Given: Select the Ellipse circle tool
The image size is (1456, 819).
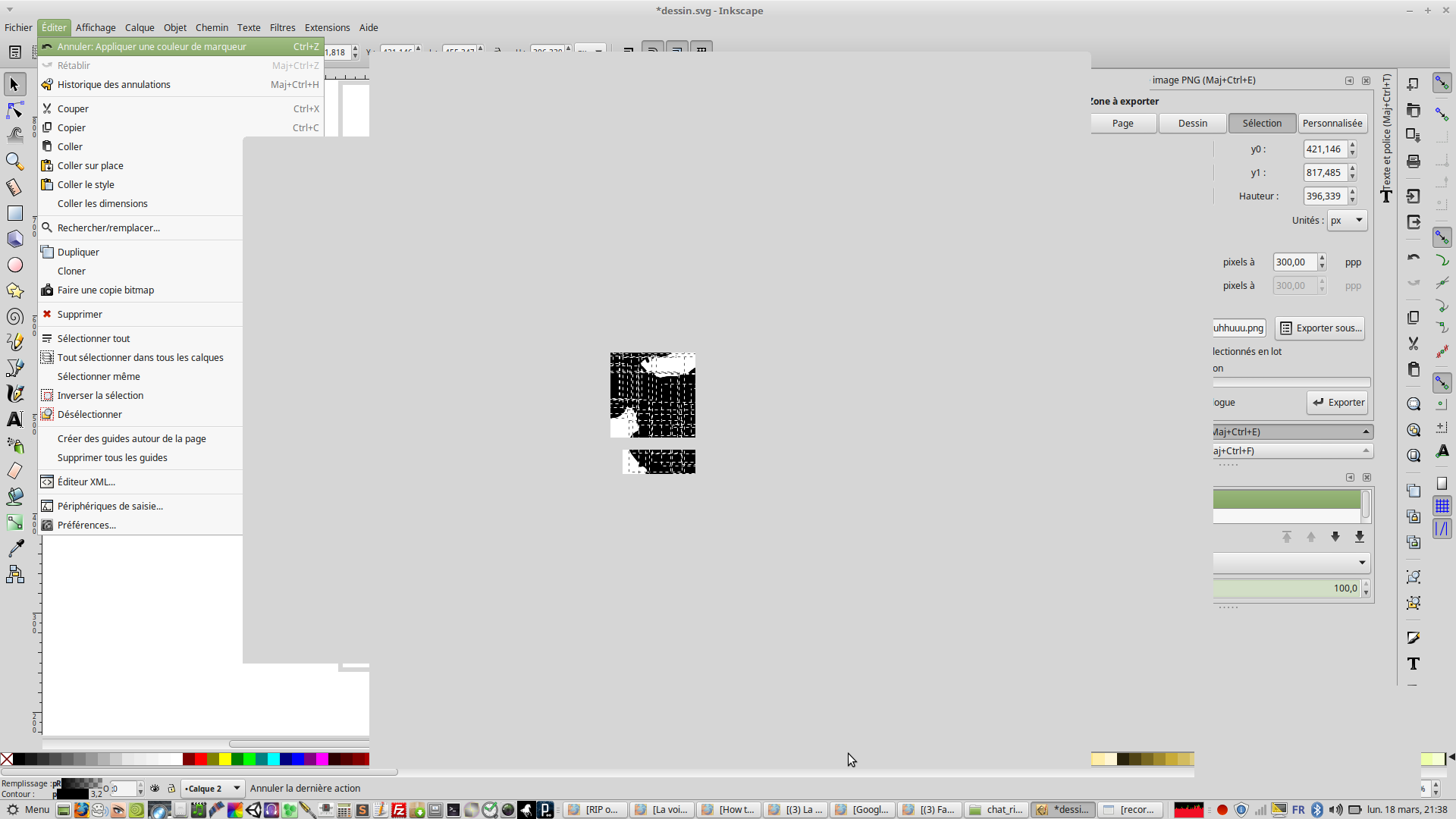Looking at the screenshot, I should pos(14,265).
